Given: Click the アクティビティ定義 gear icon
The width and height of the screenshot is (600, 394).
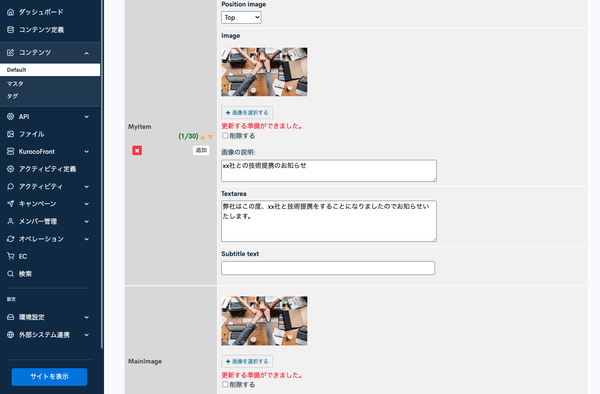Looking at the screenshot, I should pos(11,169).
